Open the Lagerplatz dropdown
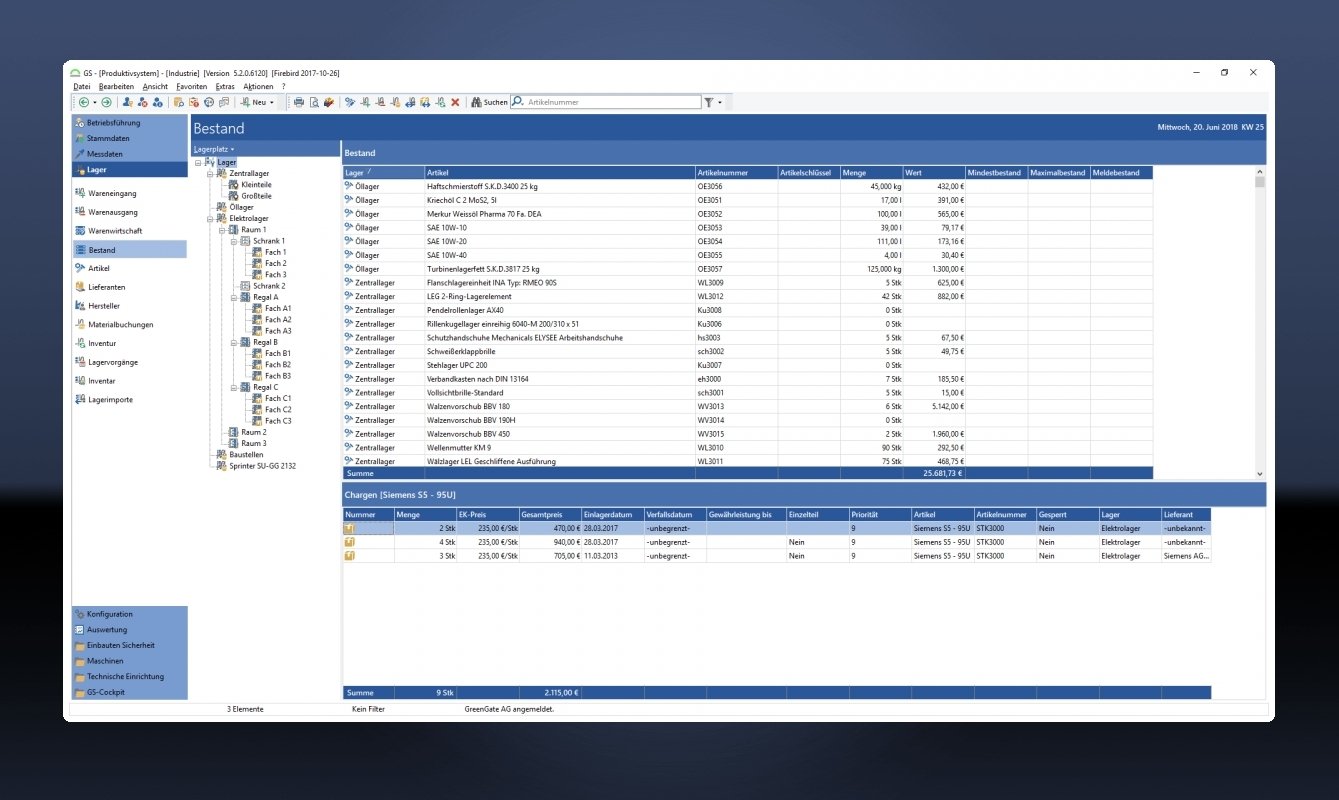Viewport: 1339px width, 800px height. (x=214, y=149)
